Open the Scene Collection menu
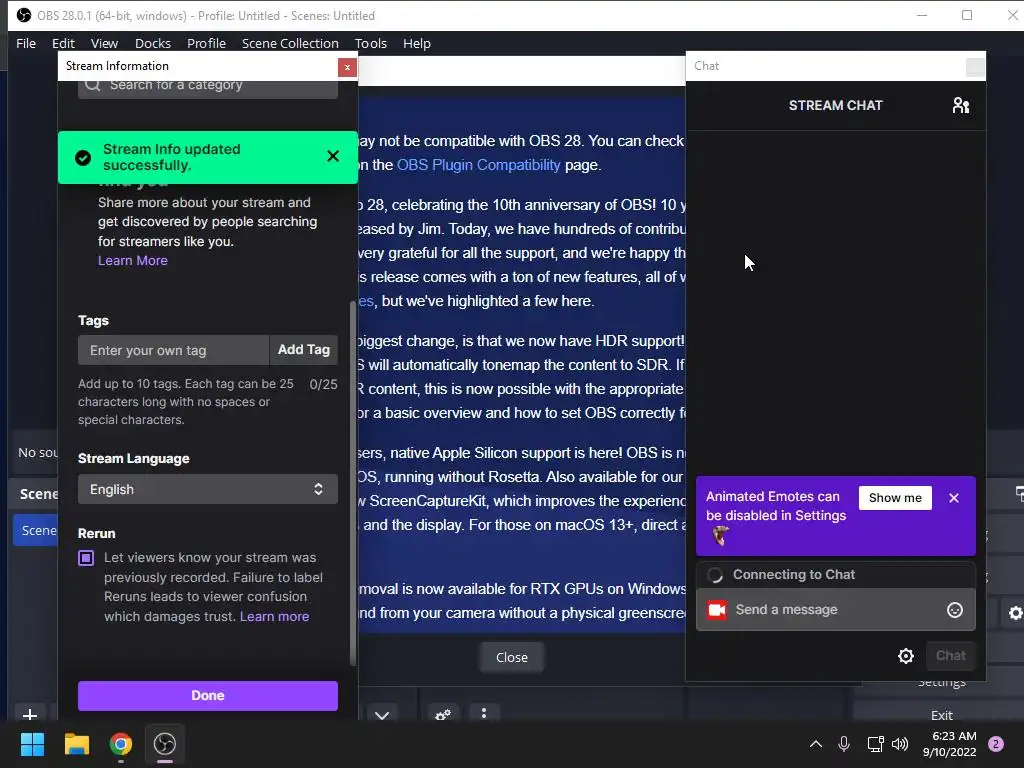Image resolution: width=1024 pixels, height=768 pixels. click(290, 43)
